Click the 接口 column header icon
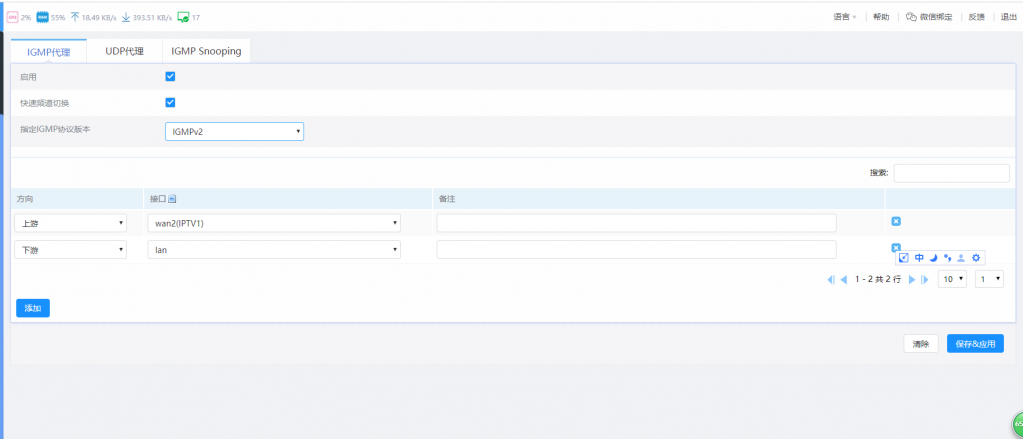 point(173,198)
